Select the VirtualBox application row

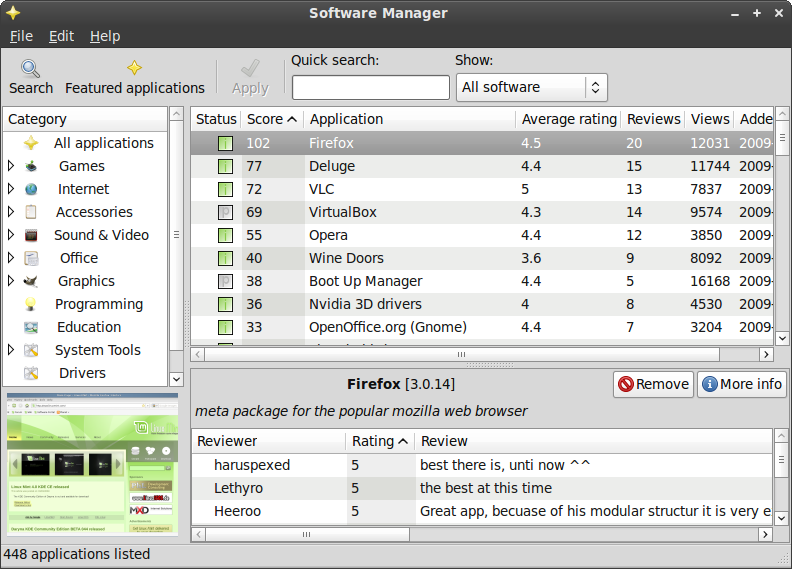click(481, 212)
